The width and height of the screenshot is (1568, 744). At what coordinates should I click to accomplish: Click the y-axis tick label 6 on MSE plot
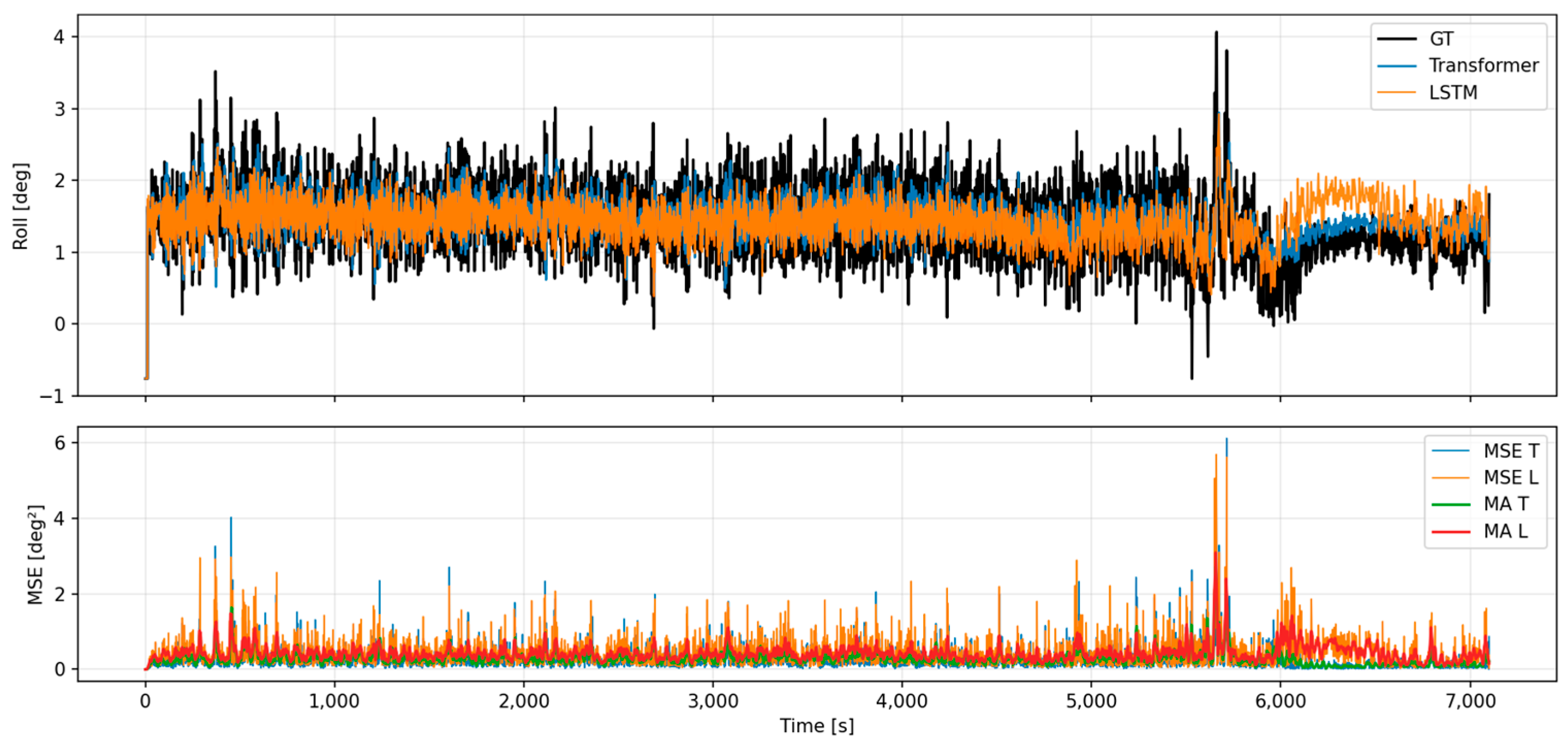click(60, 443)
